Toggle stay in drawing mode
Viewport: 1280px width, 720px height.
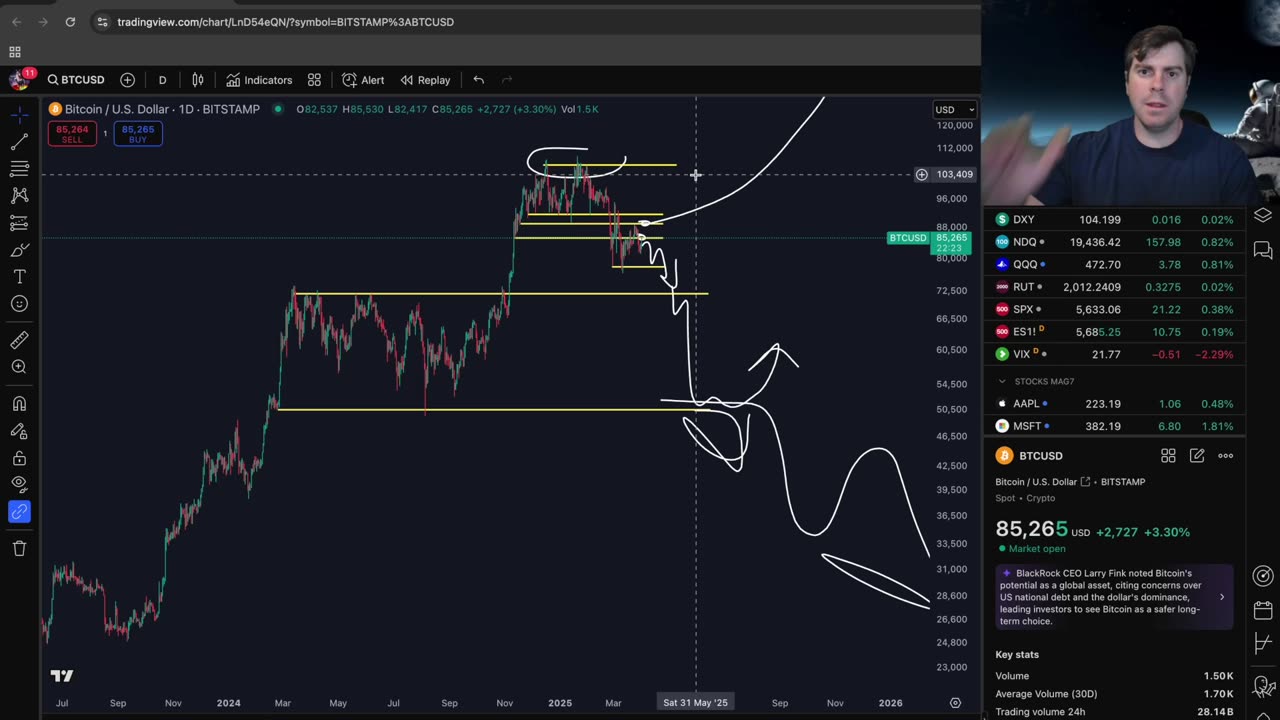click(x=19, y=431)
